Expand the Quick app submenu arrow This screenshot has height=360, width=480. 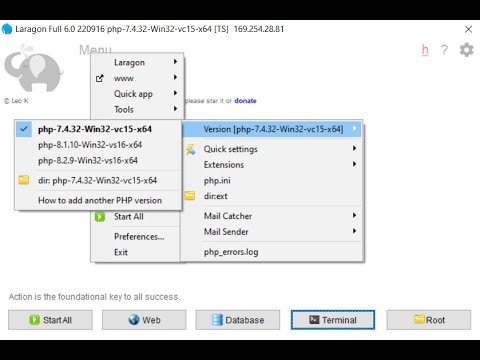175,93
